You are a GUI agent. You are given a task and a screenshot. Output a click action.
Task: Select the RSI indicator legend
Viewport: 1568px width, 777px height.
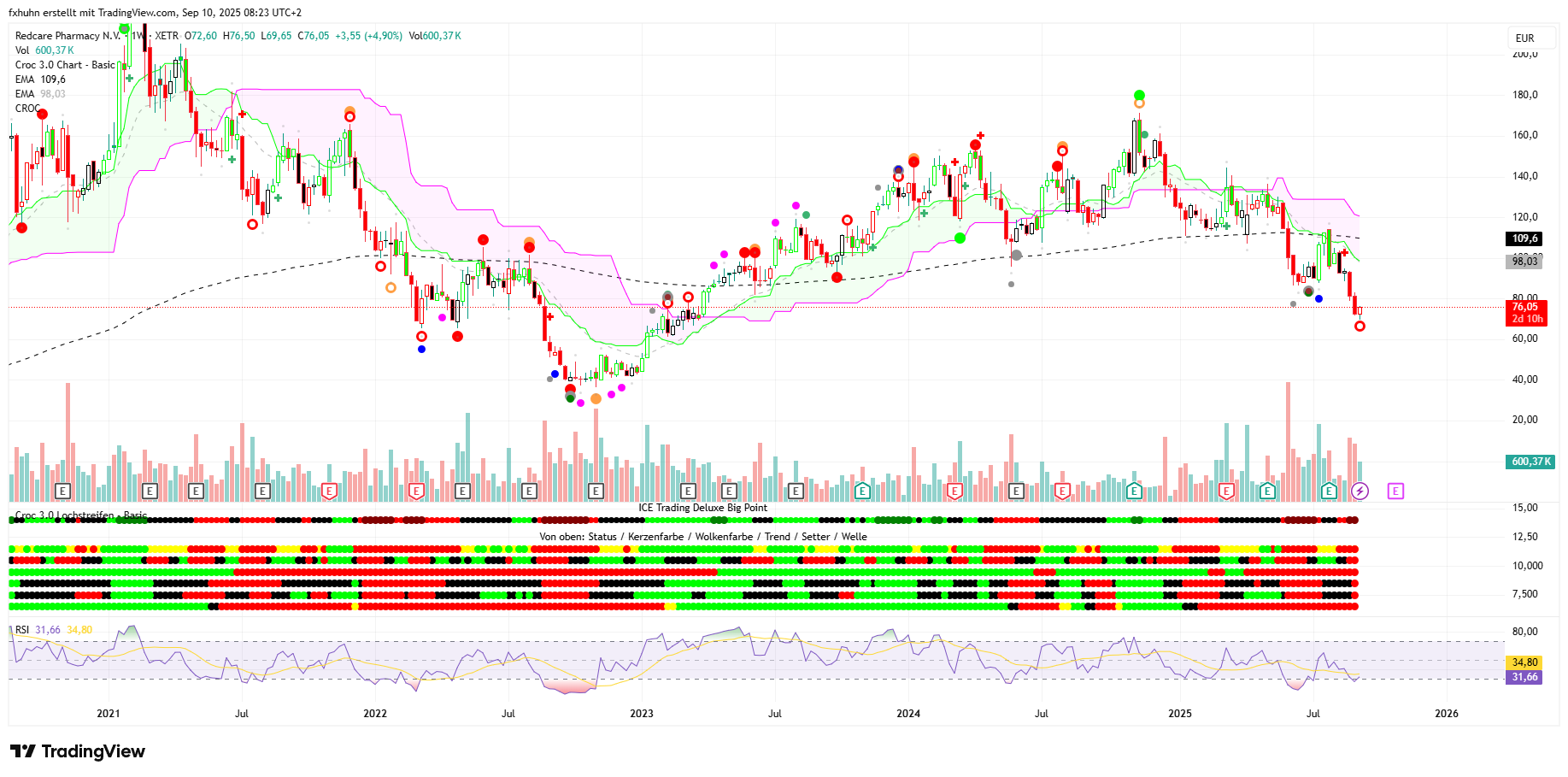point(22,630)
